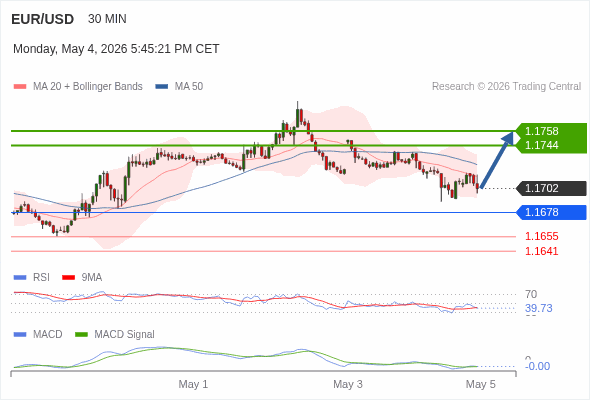Click the 9MA red legend marker
The image size is (590, 400).
(x=68, y=278)
